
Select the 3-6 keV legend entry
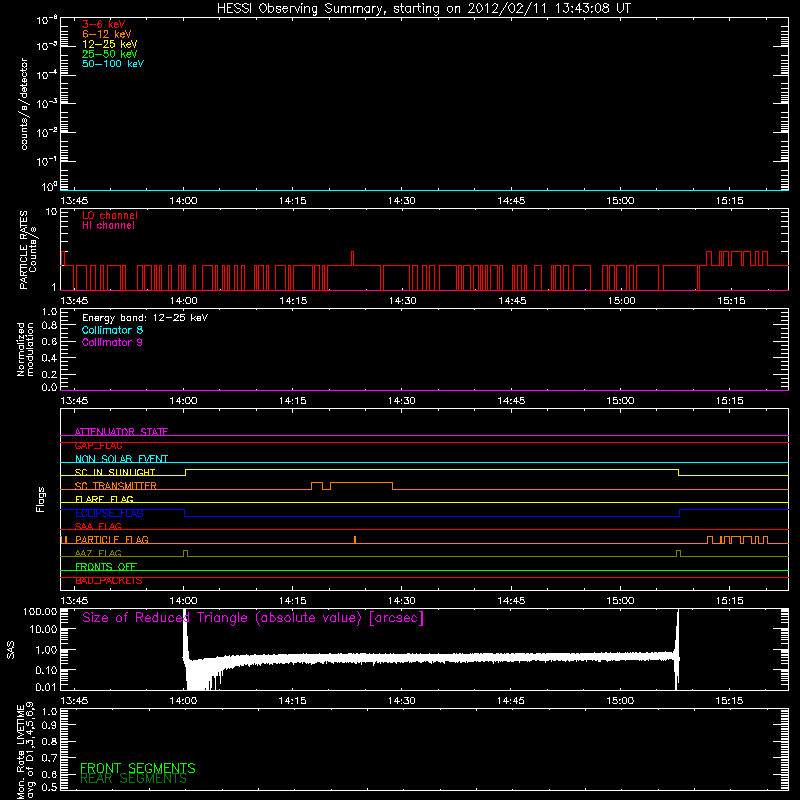pyautogui.click(x=104, y=24)
